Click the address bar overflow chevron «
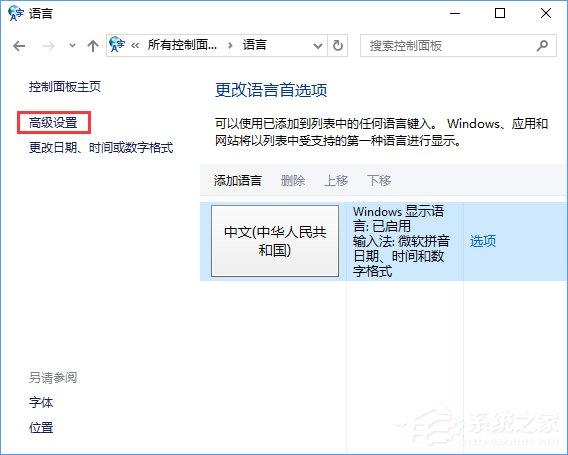This screenshot has width=568, height=455. (x=135, y=46)
